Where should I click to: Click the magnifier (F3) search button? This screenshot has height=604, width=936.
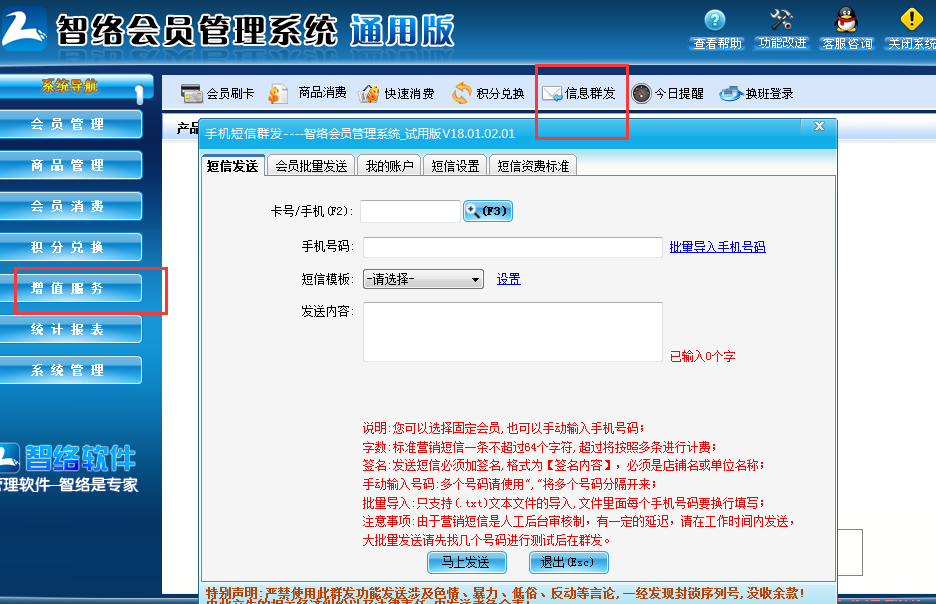tap(487, 210)
